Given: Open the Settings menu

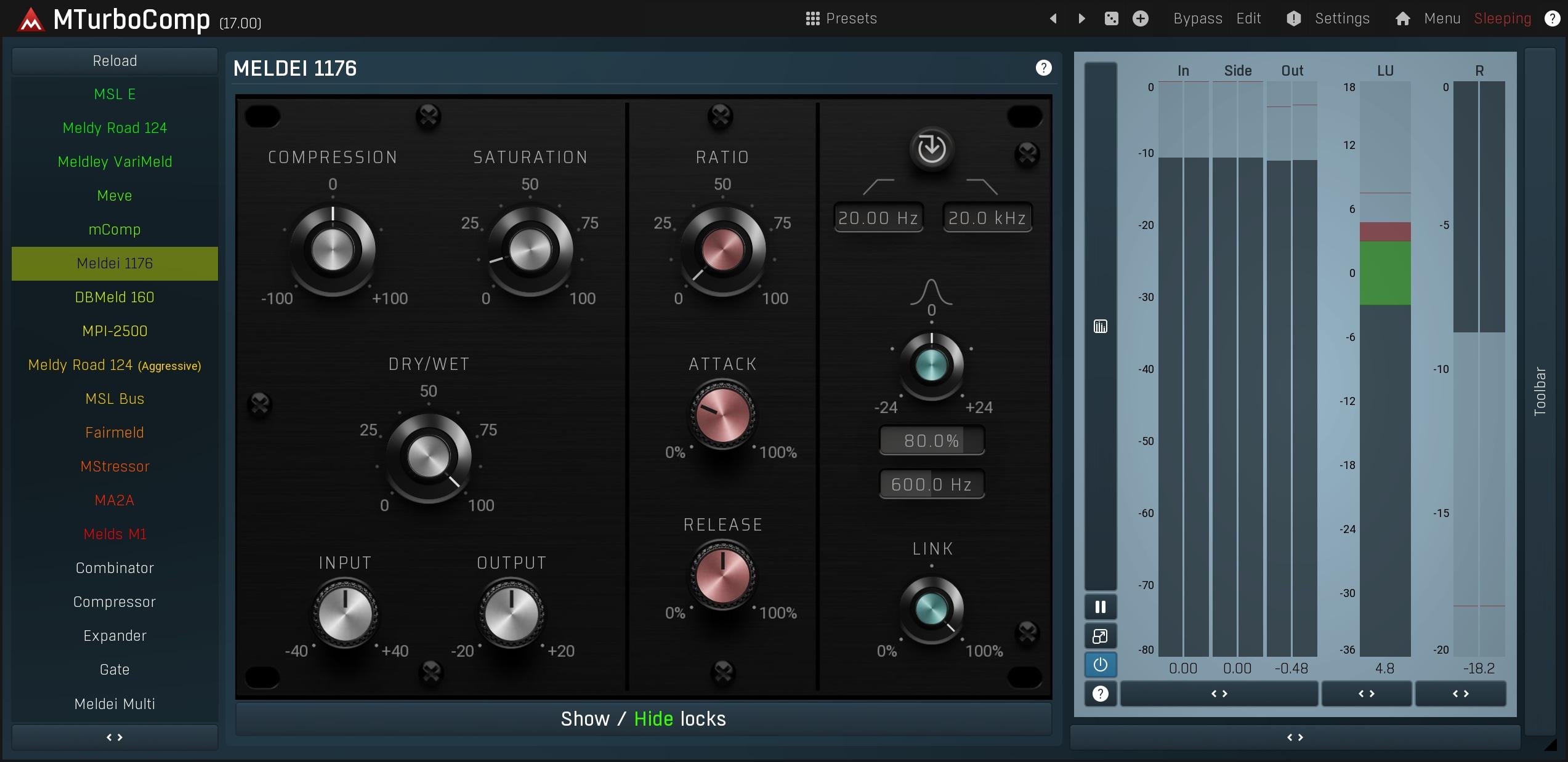Looking at the screenshot, I should point(1341,18).
